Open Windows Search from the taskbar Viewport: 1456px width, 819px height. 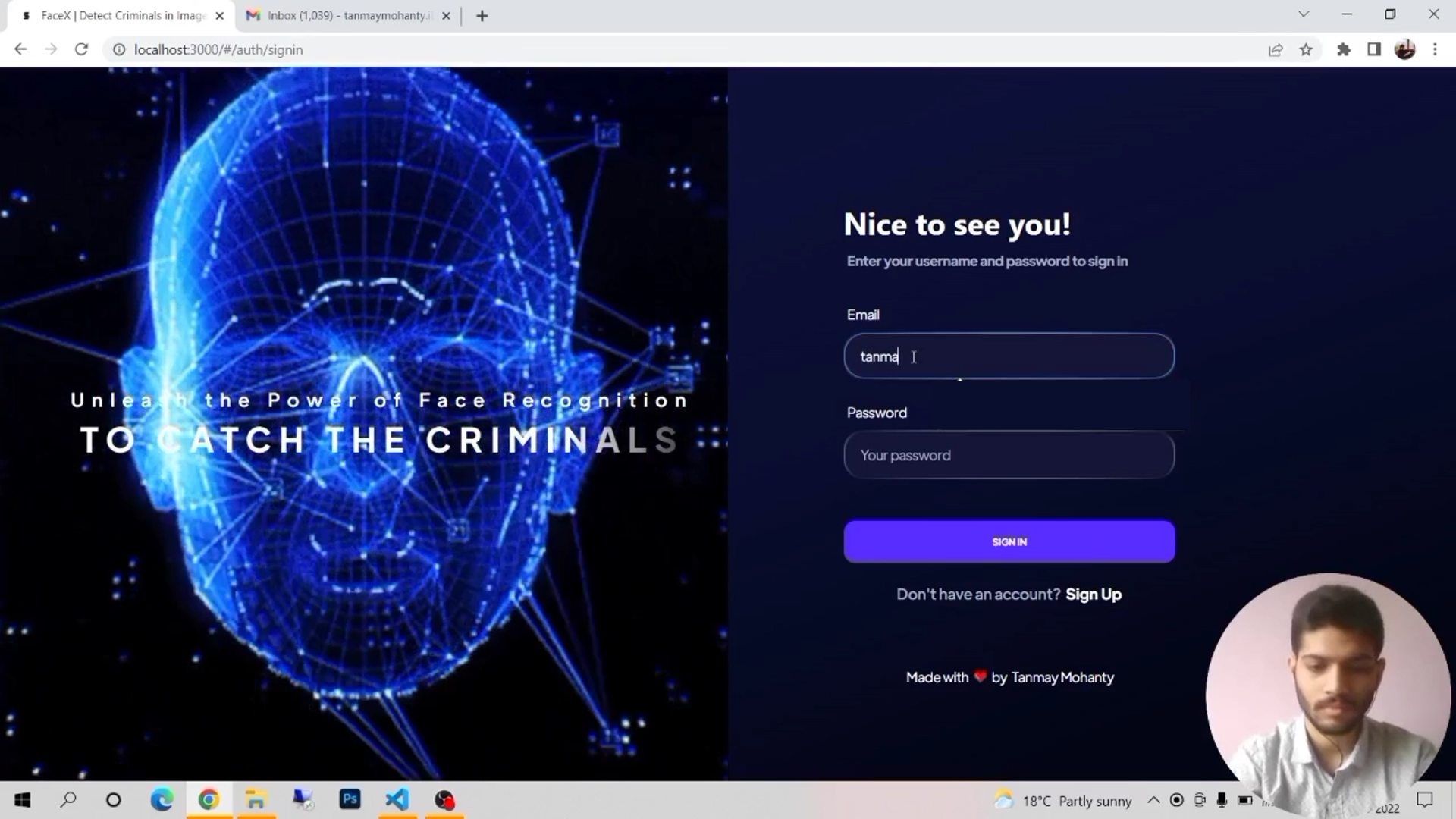pos(68,800)
